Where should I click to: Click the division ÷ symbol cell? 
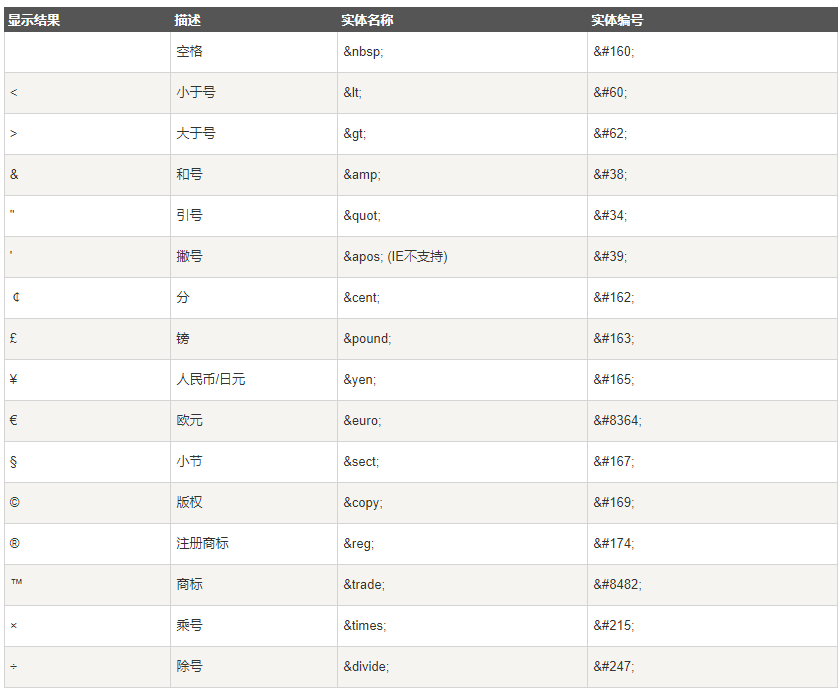point(14,666)
